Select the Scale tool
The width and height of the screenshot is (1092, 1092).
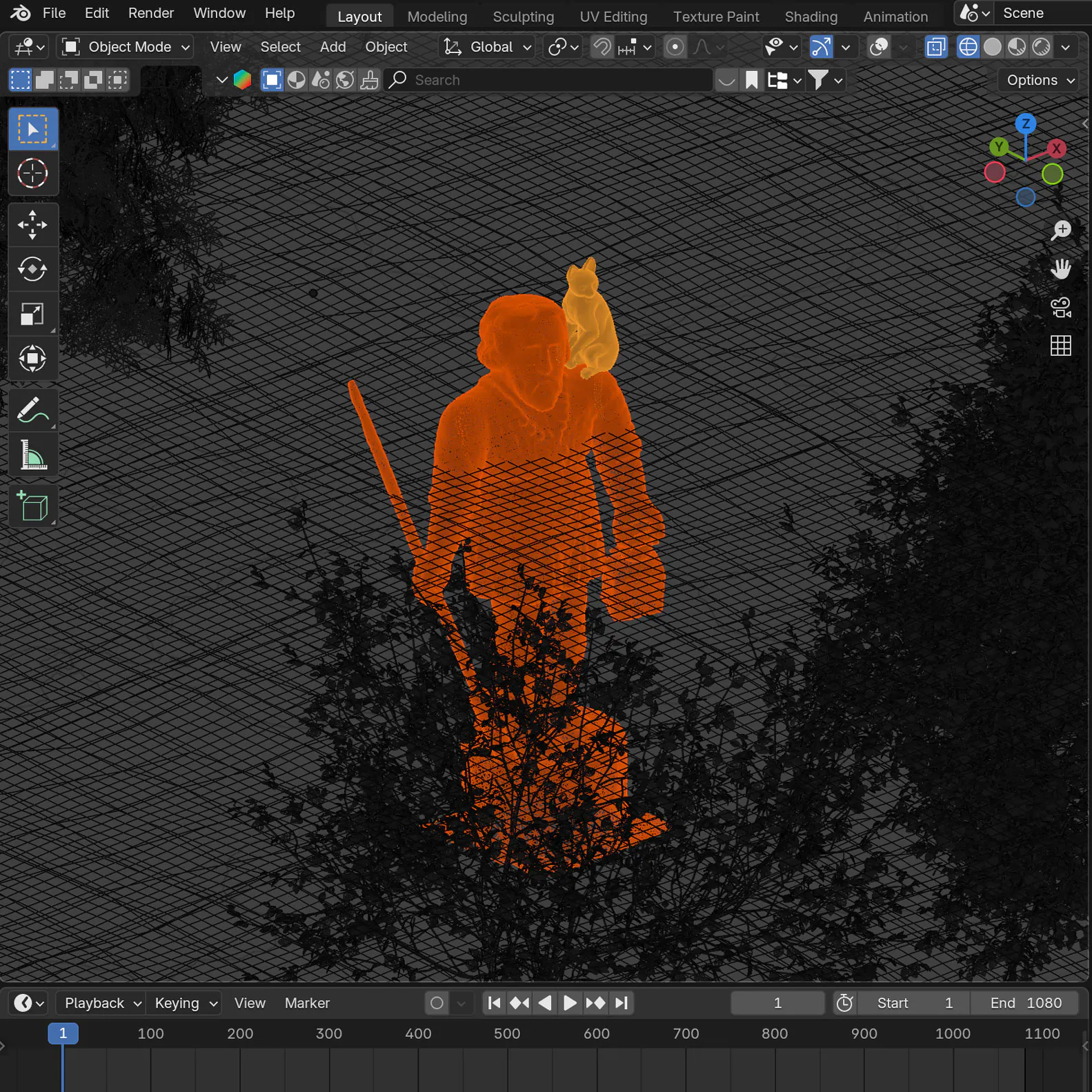pyautogui.click(x=32, y=315)
